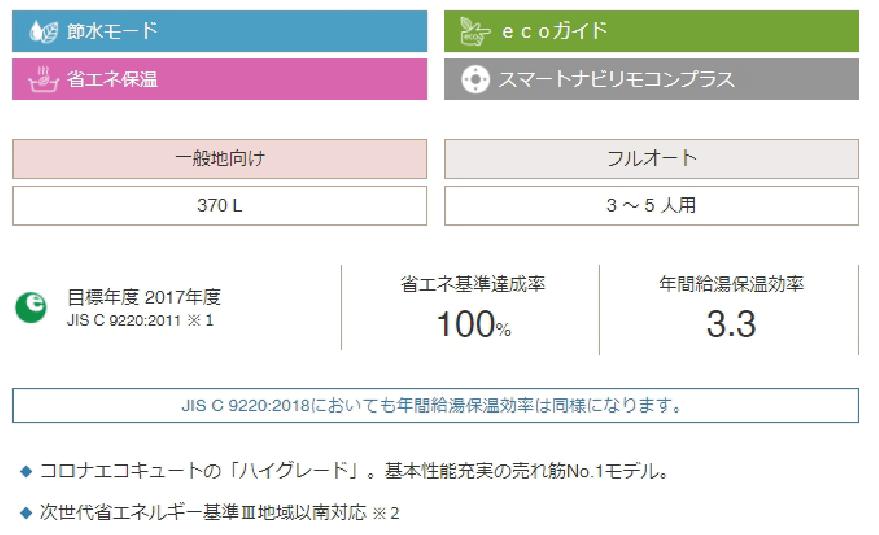Select the スマートナビリモコンプラス gray banner
879x535 pixels.
pyautogui.click(x=651, y=79)
